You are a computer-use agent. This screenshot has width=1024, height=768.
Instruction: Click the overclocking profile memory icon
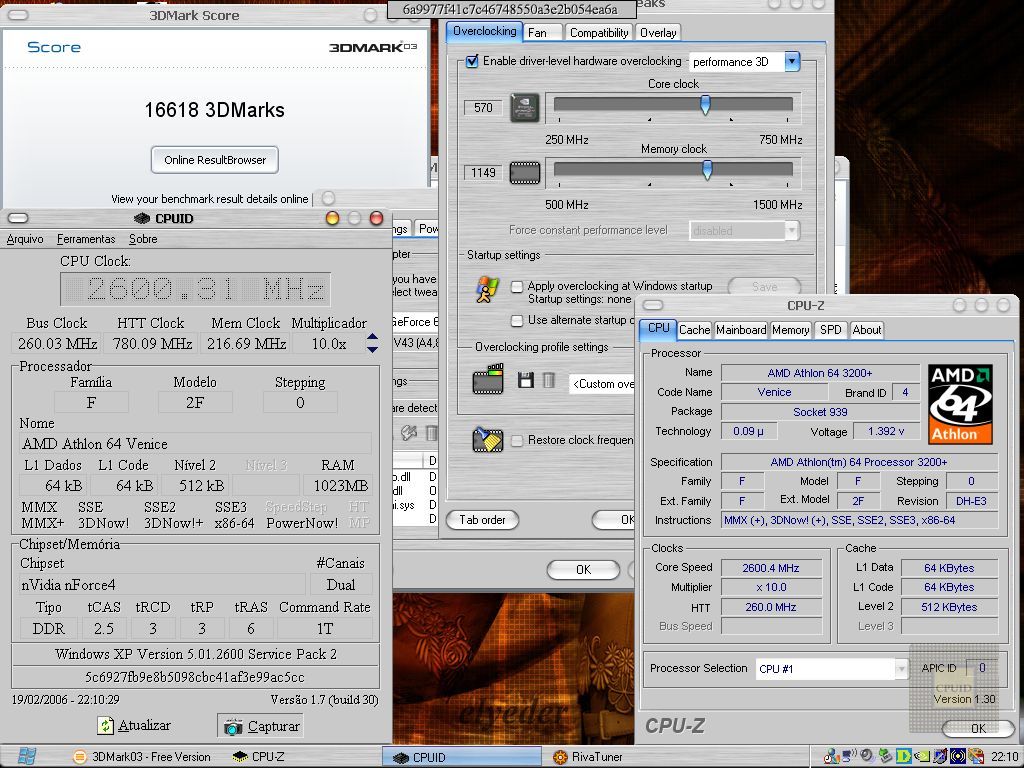point(488,379)
